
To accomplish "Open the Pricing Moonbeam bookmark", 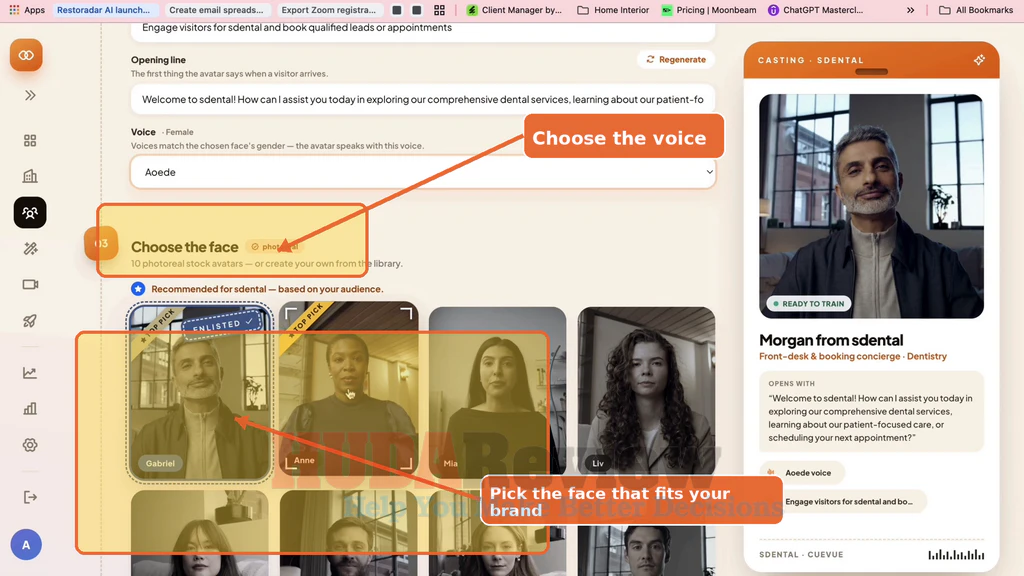I will tap(709, 10).
